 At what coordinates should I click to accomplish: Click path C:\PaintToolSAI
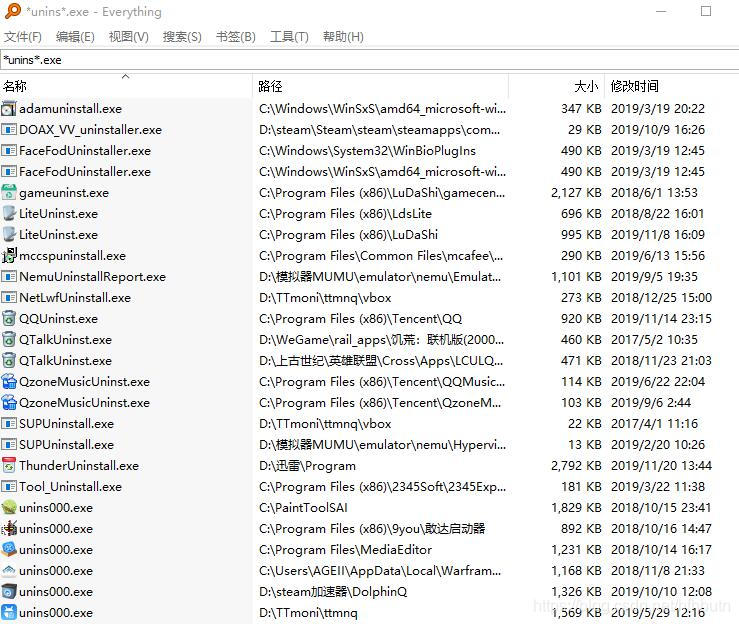coord(303,508)
